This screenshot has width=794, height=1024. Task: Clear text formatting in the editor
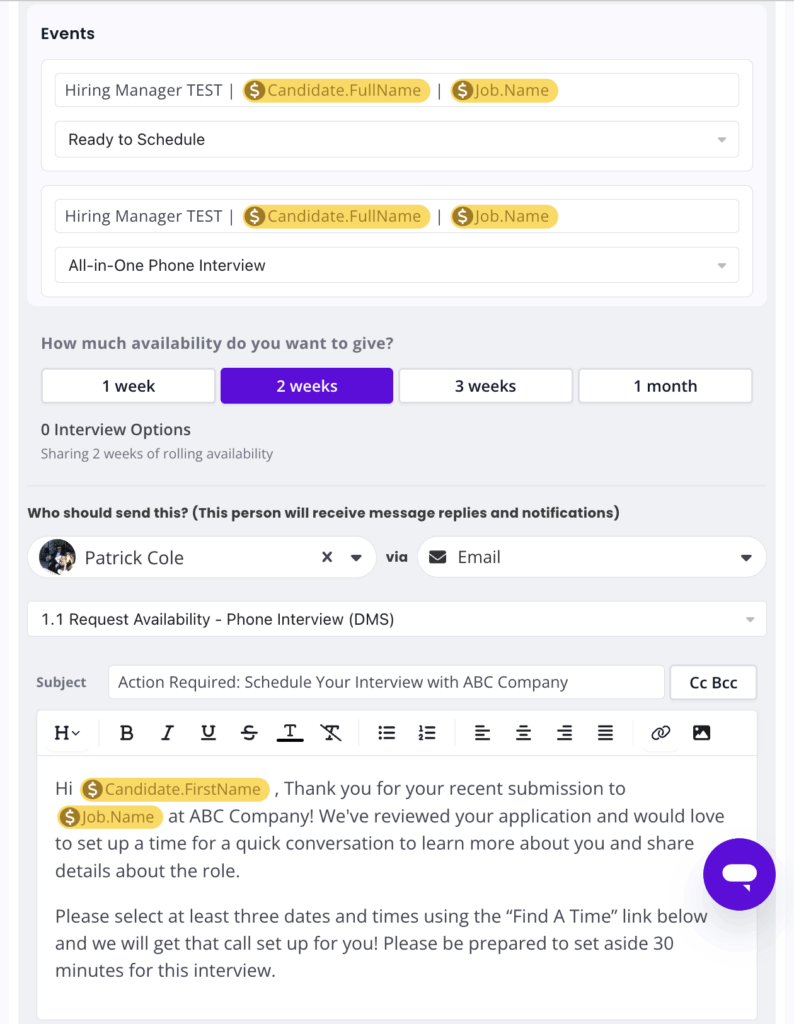click(x=331, y=733)
